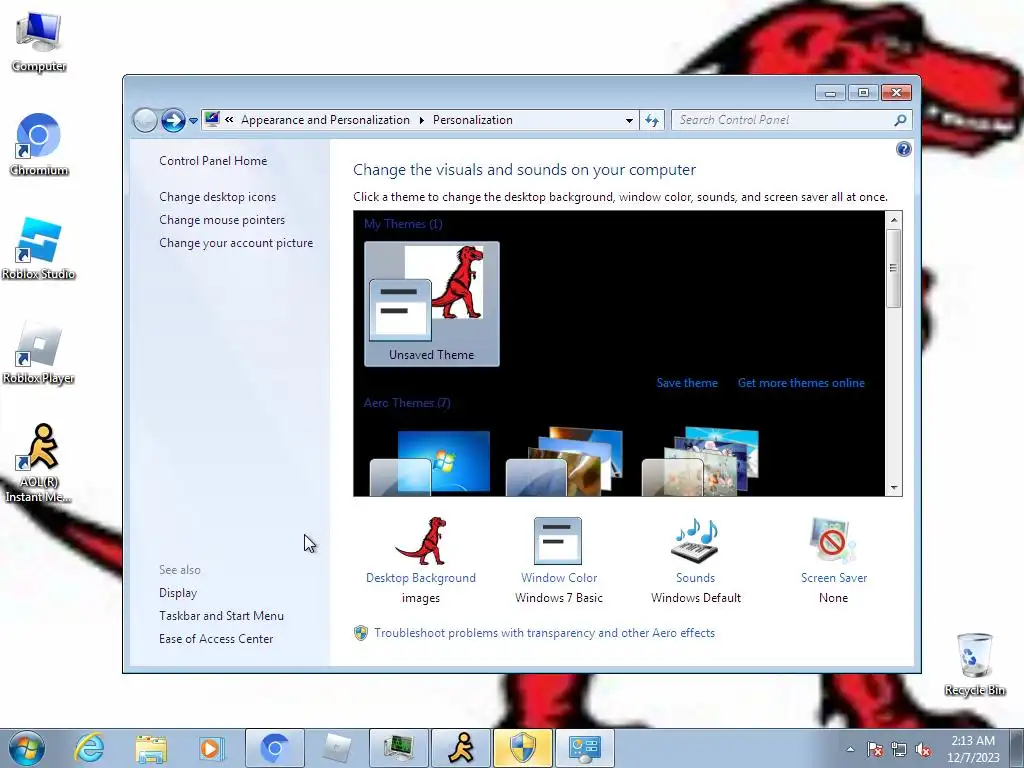Click the Aero Themes (7) heading
Screen dimensions: 1024x768
coord(407,403)
